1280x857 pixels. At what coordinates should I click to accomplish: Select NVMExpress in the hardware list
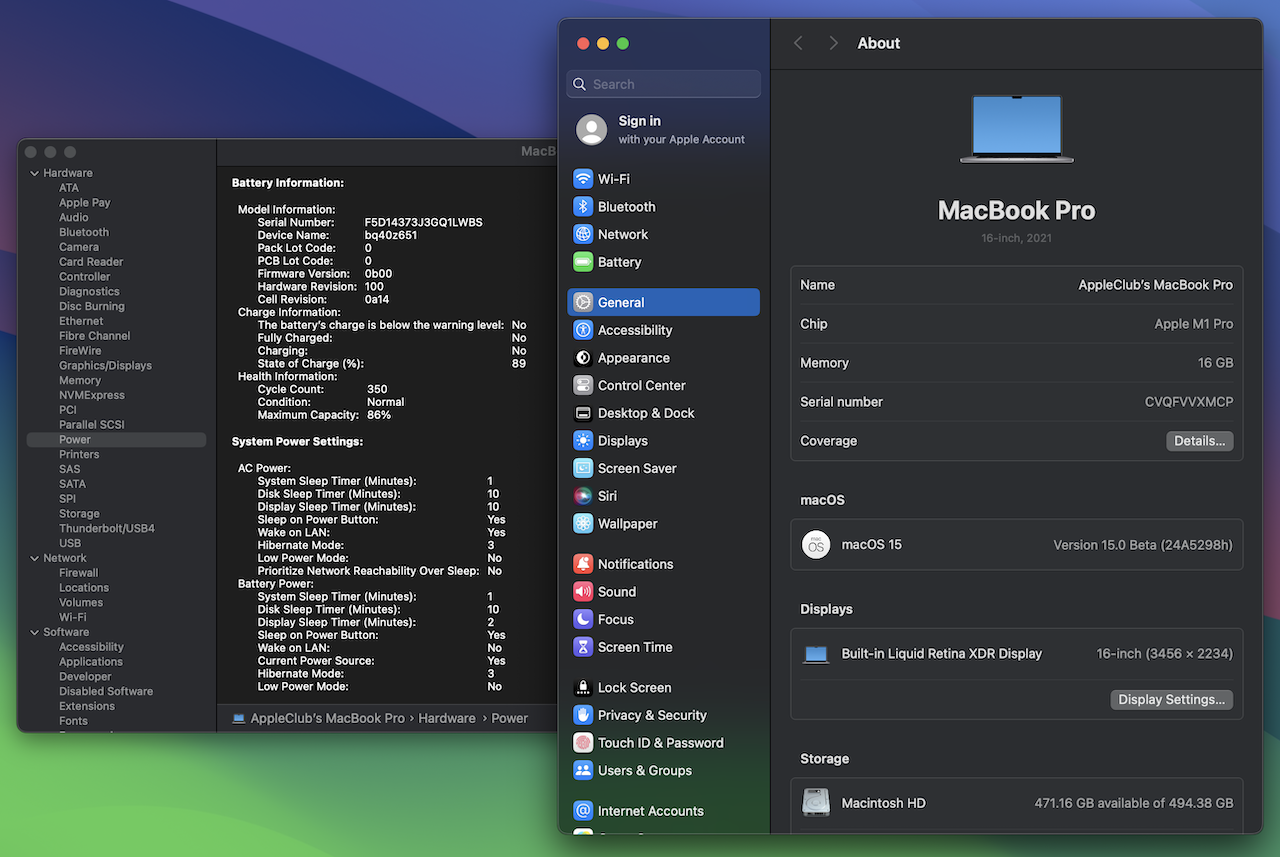(x=90, y=395)
